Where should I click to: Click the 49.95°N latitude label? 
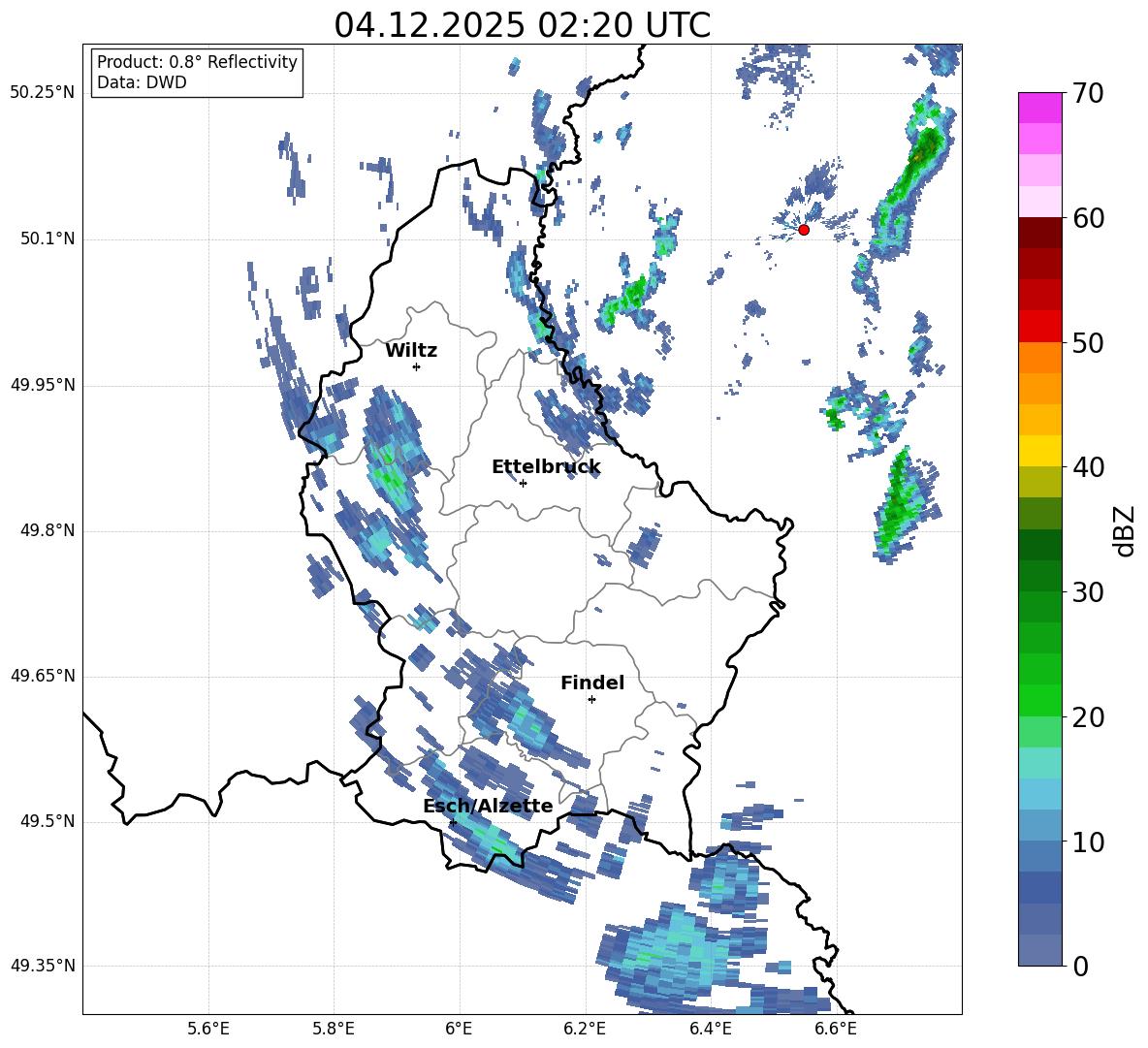point(43,385)
